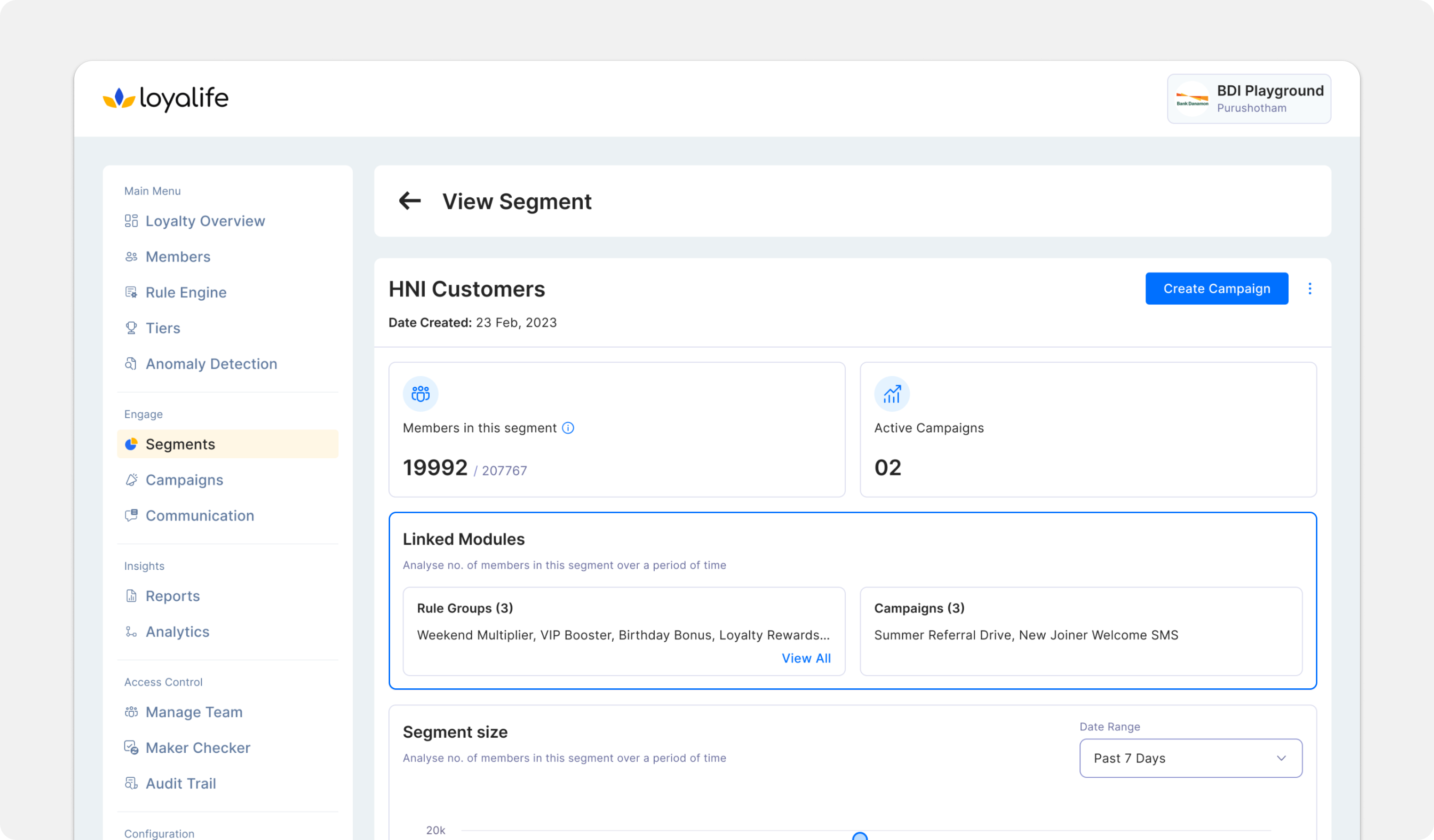Viewport: 1434px width, 840px height.
Task: Click the Anomaly Detection sidebar icon
Action: point(131,364)
